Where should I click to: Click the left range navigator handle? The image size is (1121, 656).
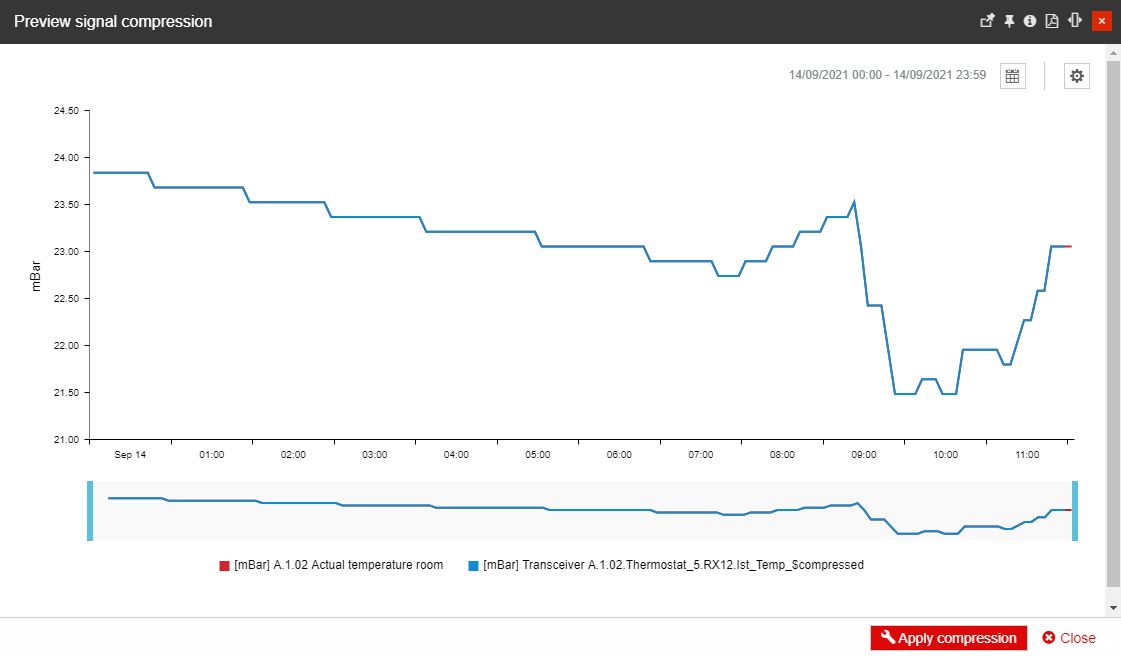point(90,511)
